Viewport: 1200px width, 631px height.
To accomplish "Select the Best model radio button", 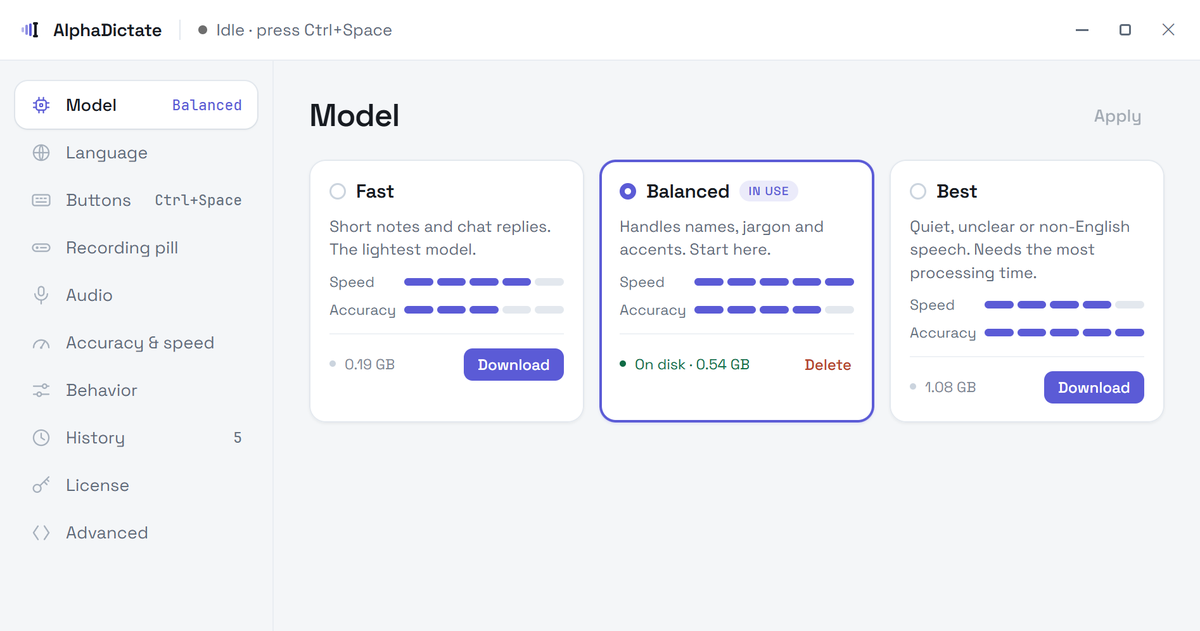I will coord(918,191).
